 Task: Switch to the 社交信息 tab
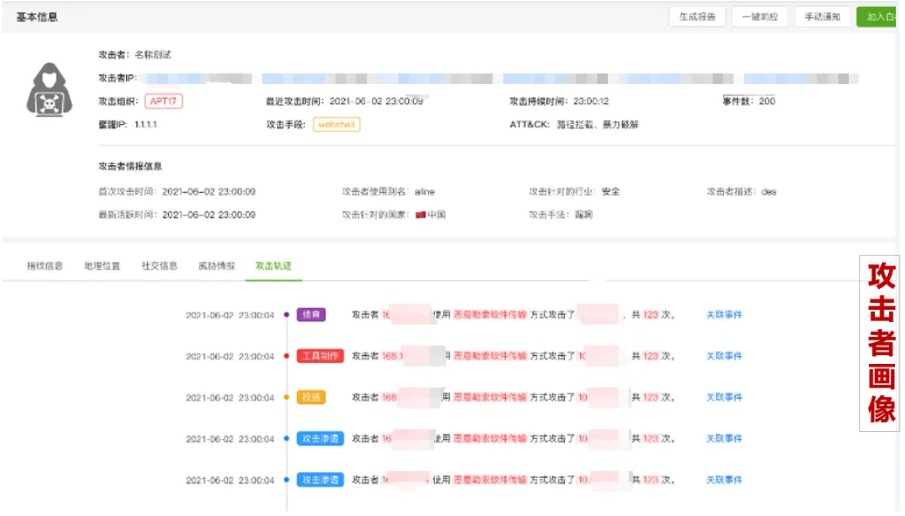click(159, 266)
